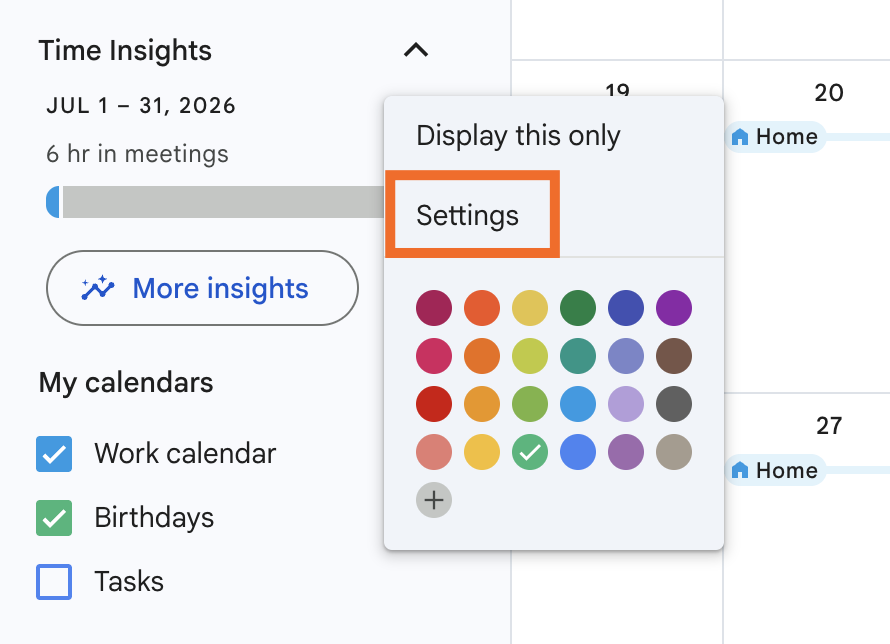Disable the Birthdays calendar
This screenshot has height=644, width=890.
(x=53, y=517)
